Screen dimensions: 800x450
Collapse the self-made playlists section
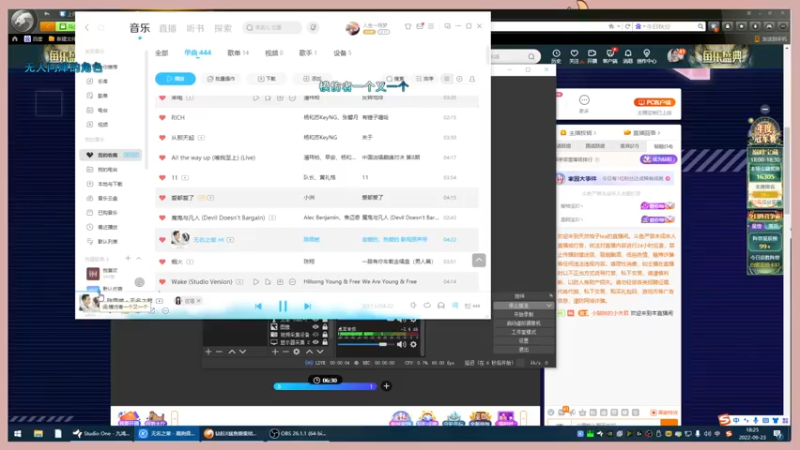coord(139,259)
